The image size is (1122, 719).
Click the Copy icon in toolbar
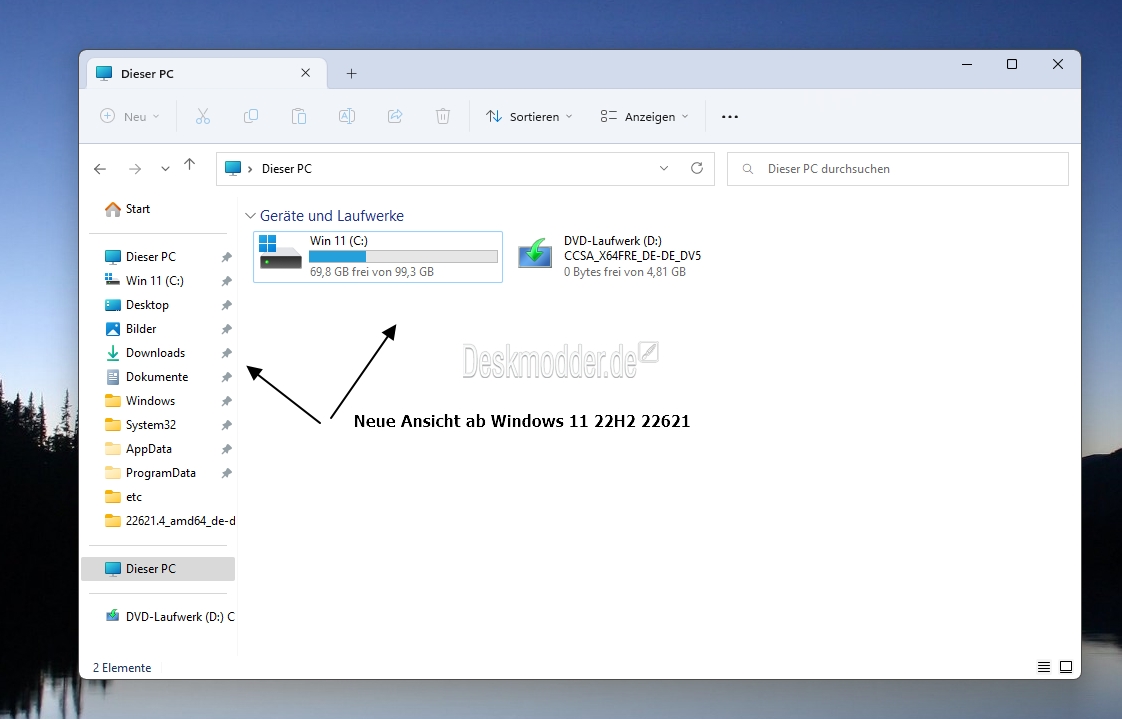pos(250,117)
